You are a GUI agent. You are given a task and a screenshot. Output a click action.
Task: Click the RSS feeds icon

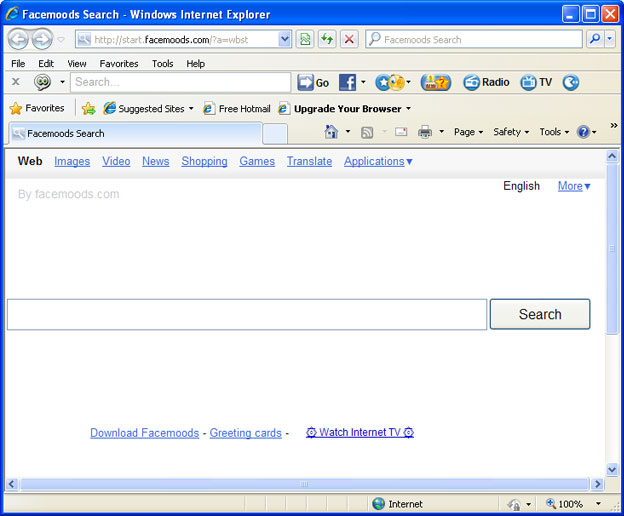point(367,132)
